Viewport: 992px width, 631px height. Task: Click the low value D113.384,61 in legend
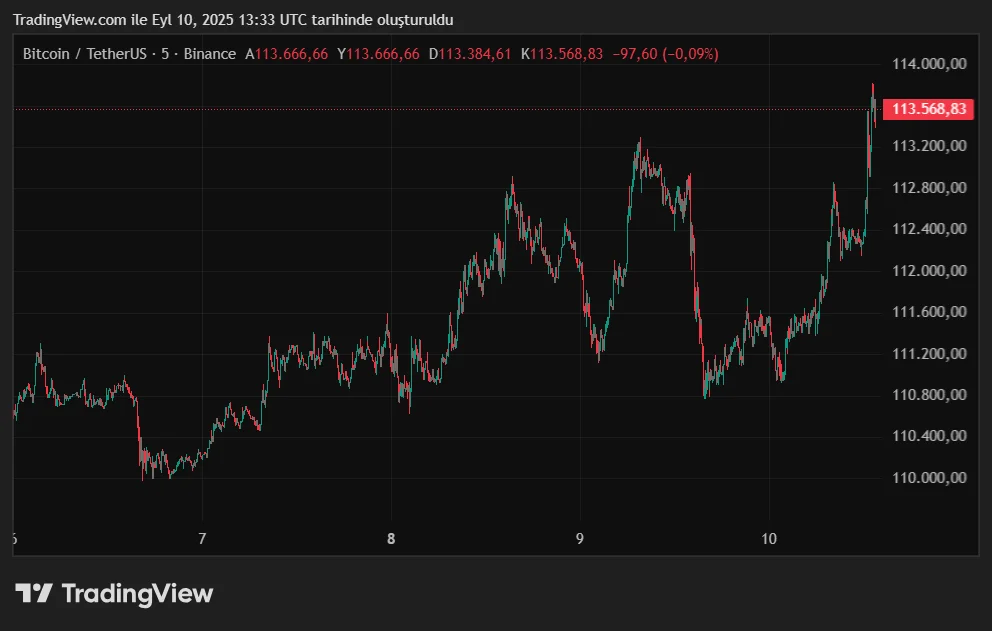[470, 54]
